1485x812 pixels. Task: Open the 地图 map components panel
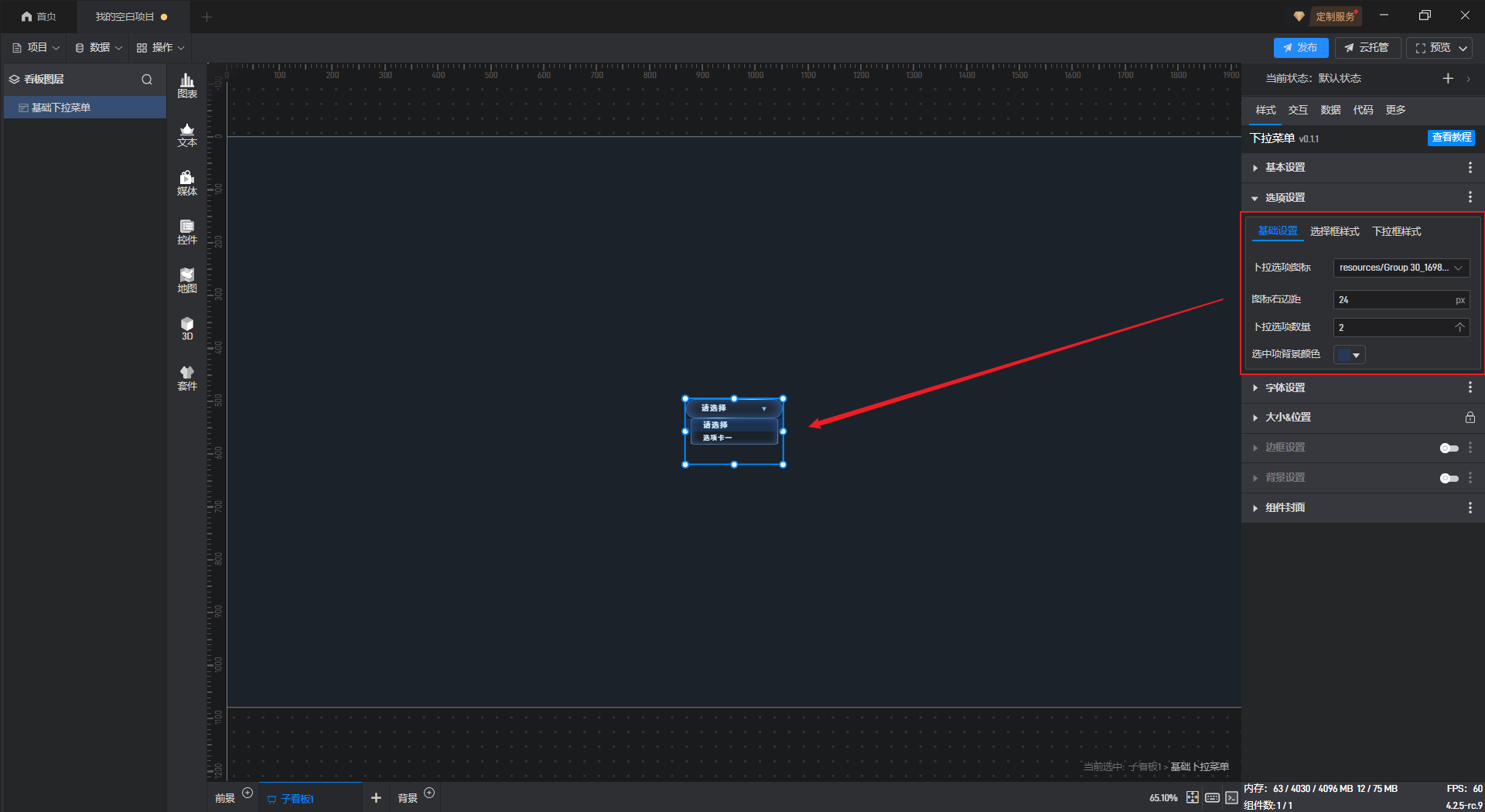click(x=187, y=281)
